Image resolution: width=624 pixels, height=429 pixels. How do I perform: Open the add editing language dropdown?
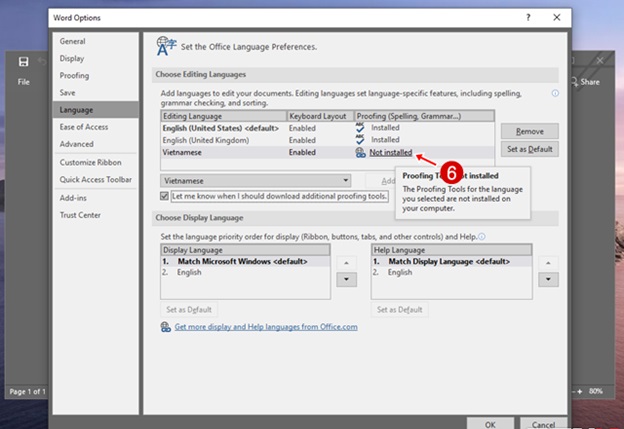click(x=256, y=180)
